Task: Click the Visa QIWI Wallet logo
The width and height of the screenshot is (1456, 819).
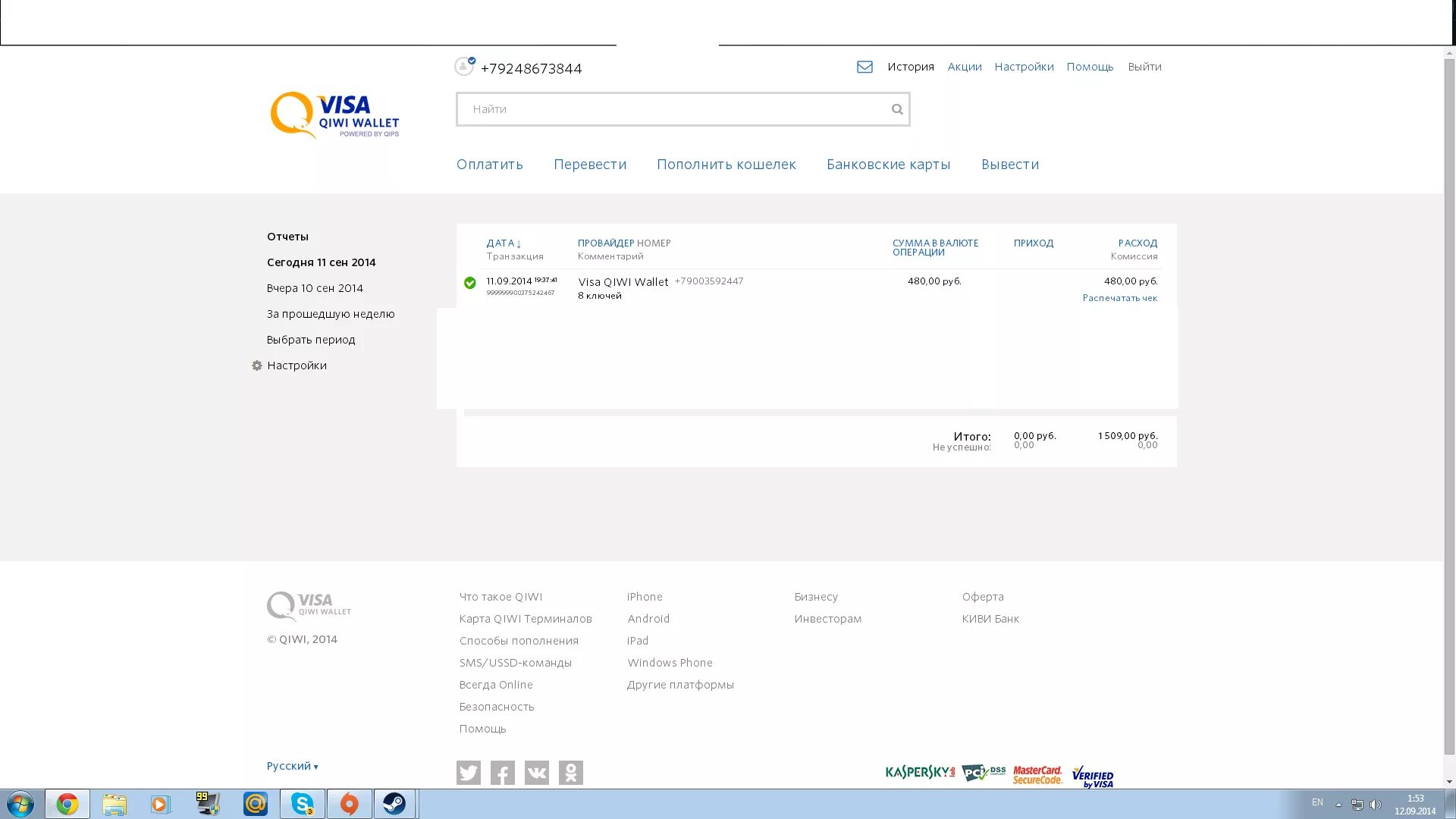Action: [334, 115]
